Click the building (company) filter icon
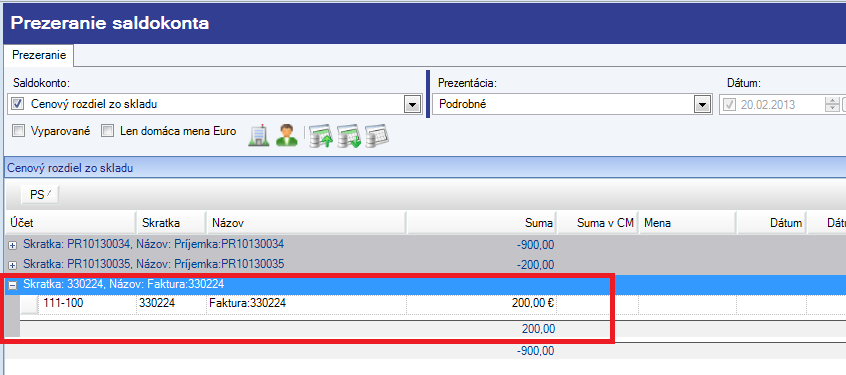Screen dimensions: 846x375 tap(259, 135)
